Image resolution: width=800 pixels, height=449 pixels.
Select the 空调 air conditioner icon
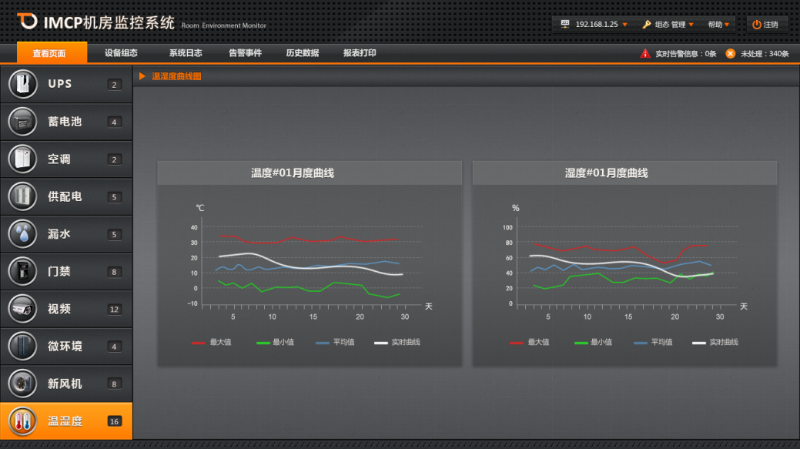coord(22,159)
